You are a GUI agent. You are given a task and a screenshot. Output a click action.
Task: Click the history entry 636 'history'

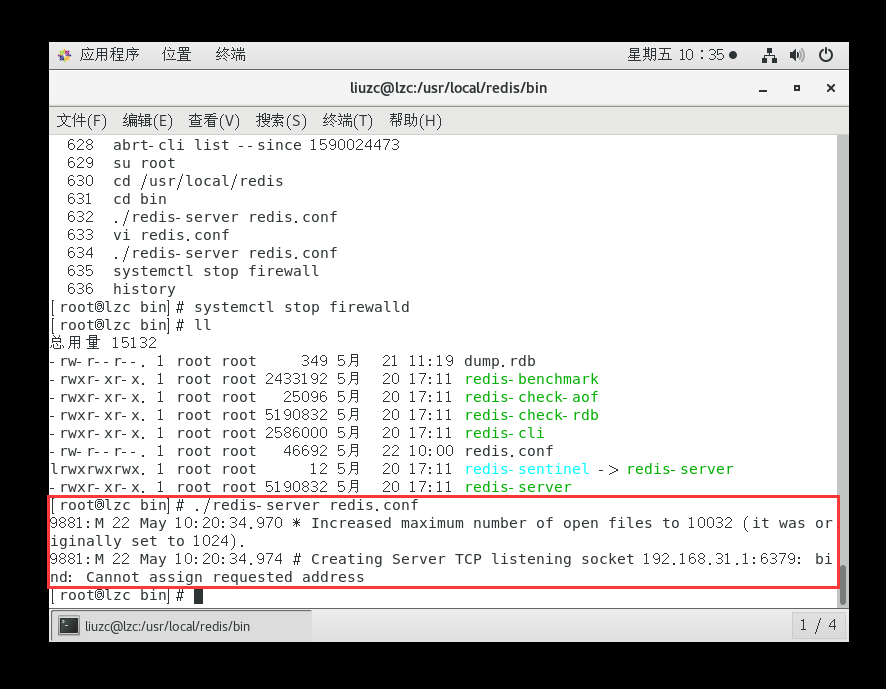pyautogui.click(x=144, y=289)
